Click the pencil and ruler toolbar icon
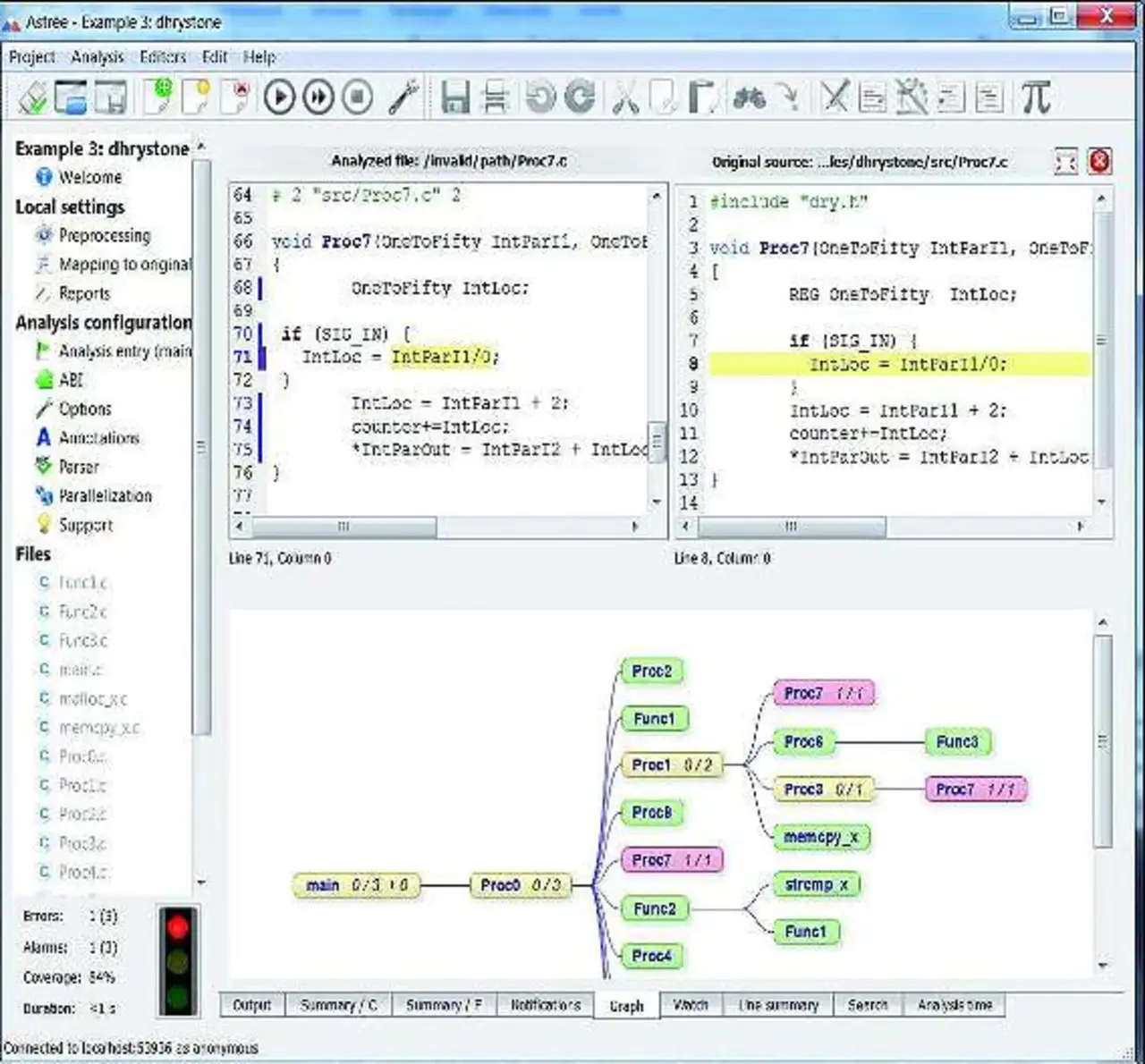 click(912, 97)
